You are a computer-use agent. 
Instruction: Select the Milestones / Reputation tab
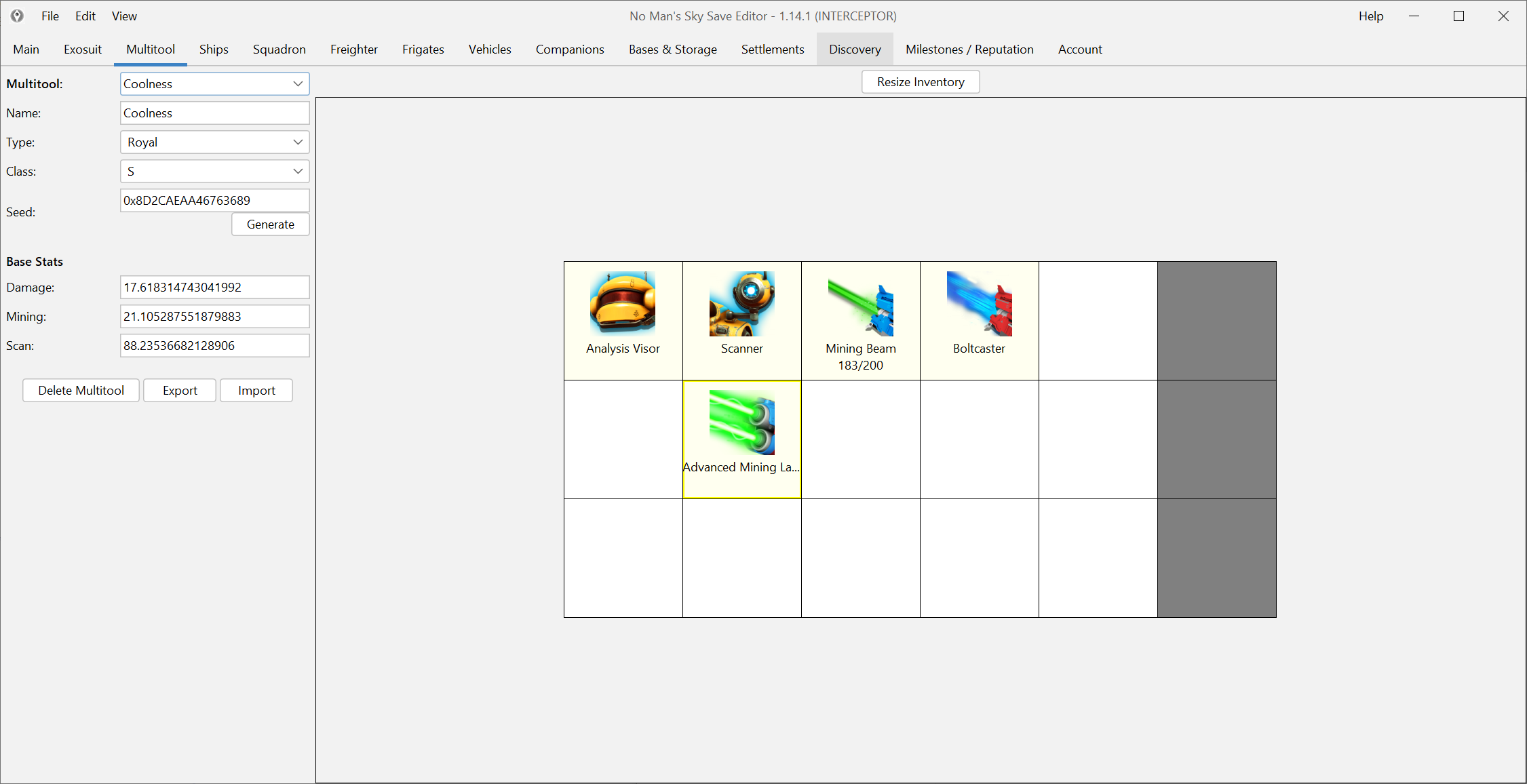(x=968, y=49)
